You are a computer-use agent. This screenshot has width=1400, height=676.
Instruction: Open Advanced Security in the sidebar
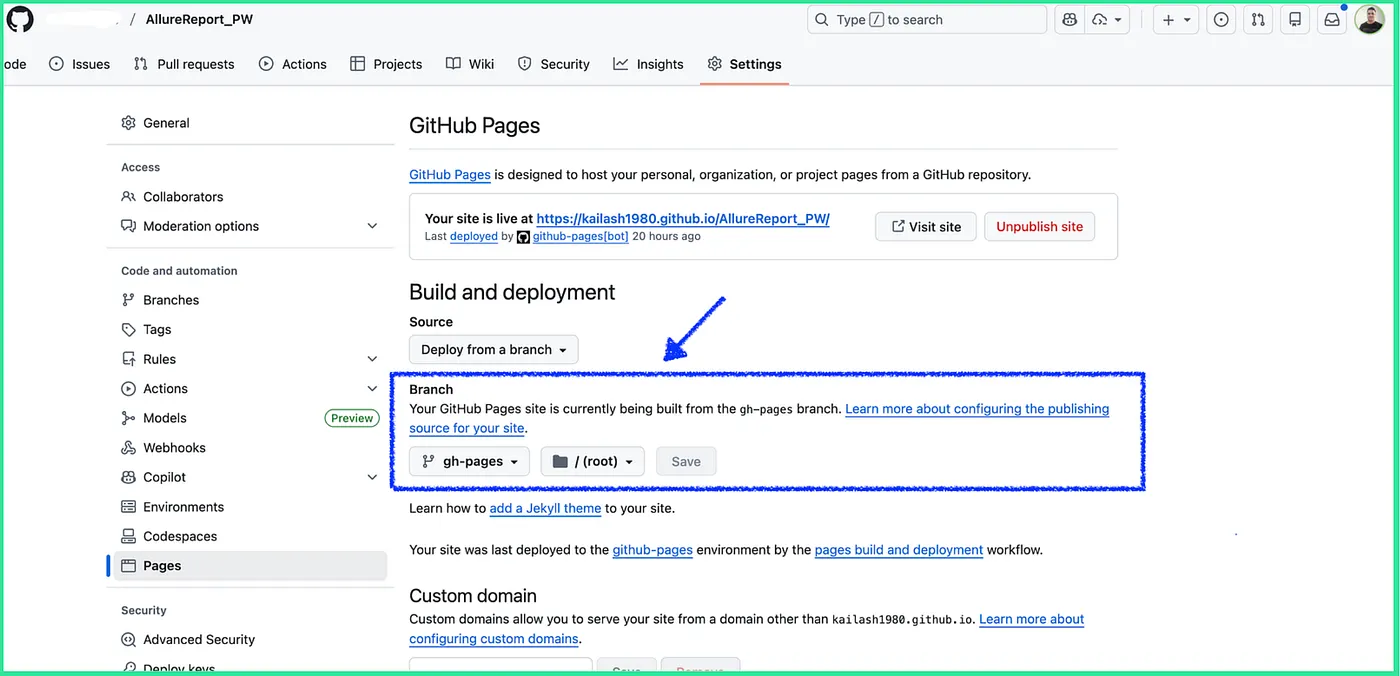point(250,640)
